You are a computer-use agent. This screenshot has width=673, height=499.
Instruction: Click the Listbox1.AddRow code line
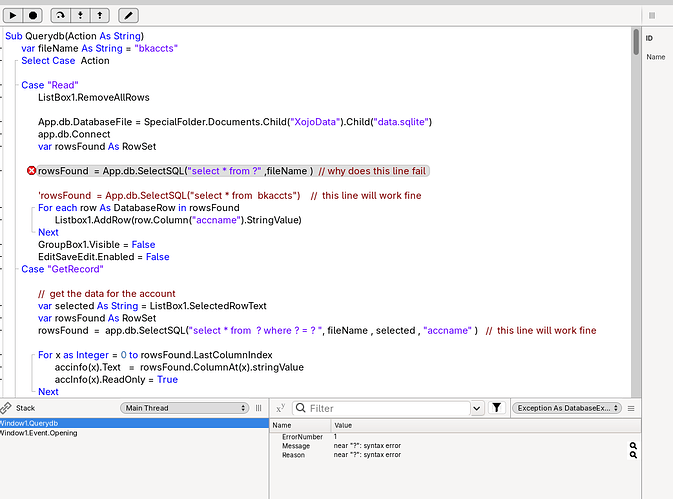[x=178, y=220]
